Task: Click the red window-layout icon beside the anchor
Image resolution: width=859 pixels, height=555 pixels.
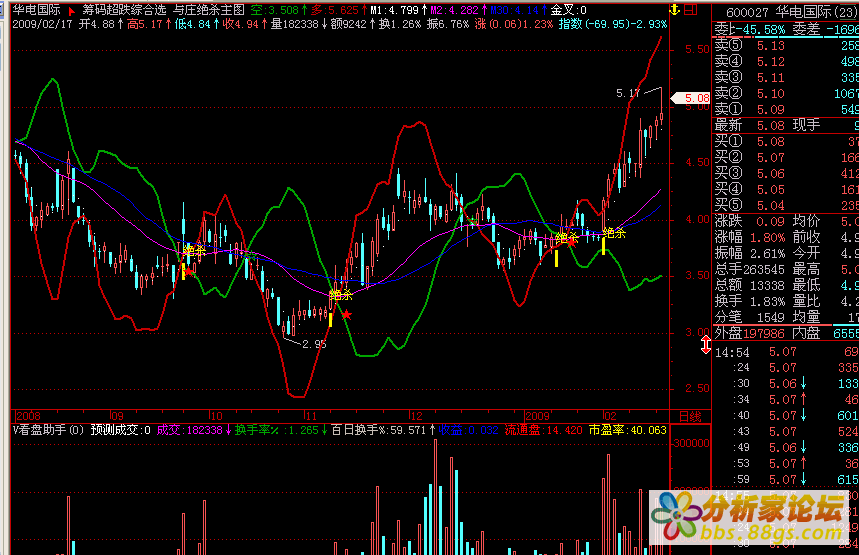Action: click(690, 9)
